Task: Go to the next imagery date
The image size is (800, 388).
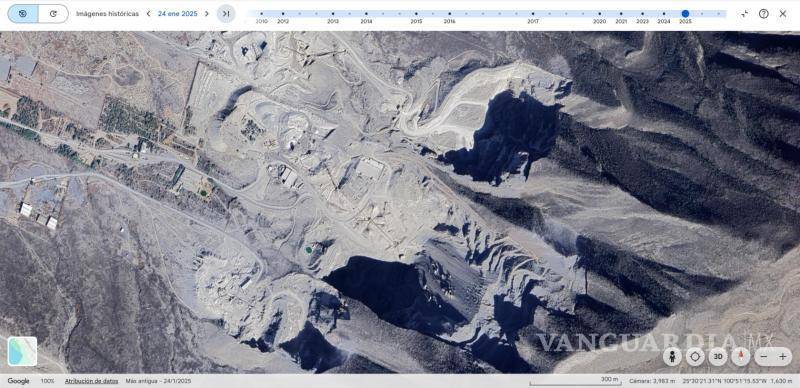Action: pos(207,14)
